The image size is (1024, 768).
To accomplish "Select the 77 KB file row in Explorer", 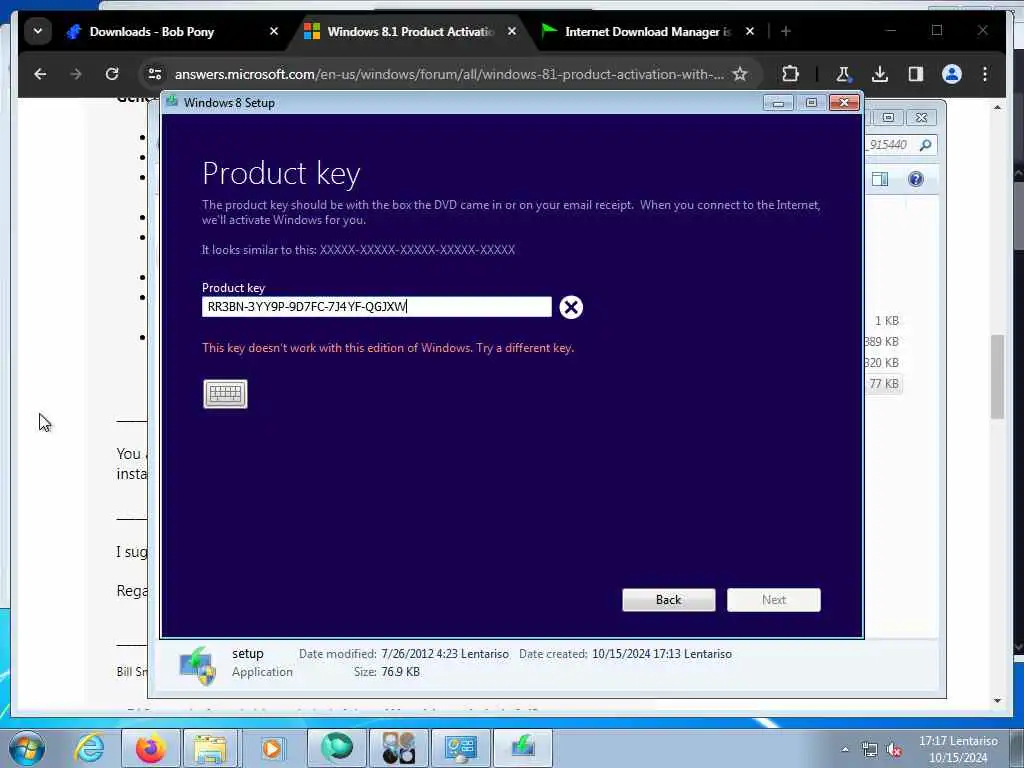I will (884, 383).
